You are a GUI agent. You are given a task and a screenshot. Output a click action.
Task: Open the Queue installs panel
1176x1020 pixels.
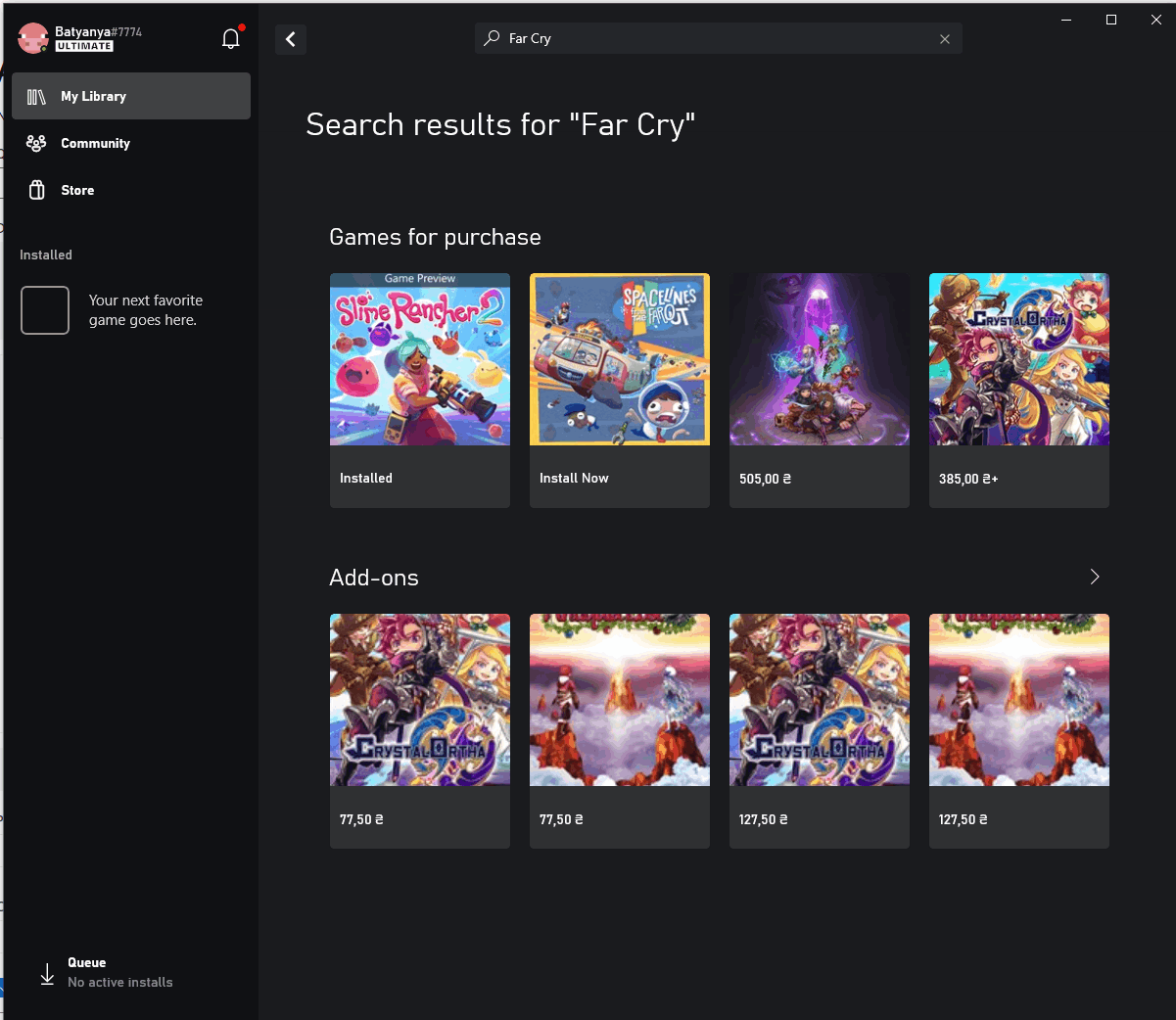click(131, 973)
